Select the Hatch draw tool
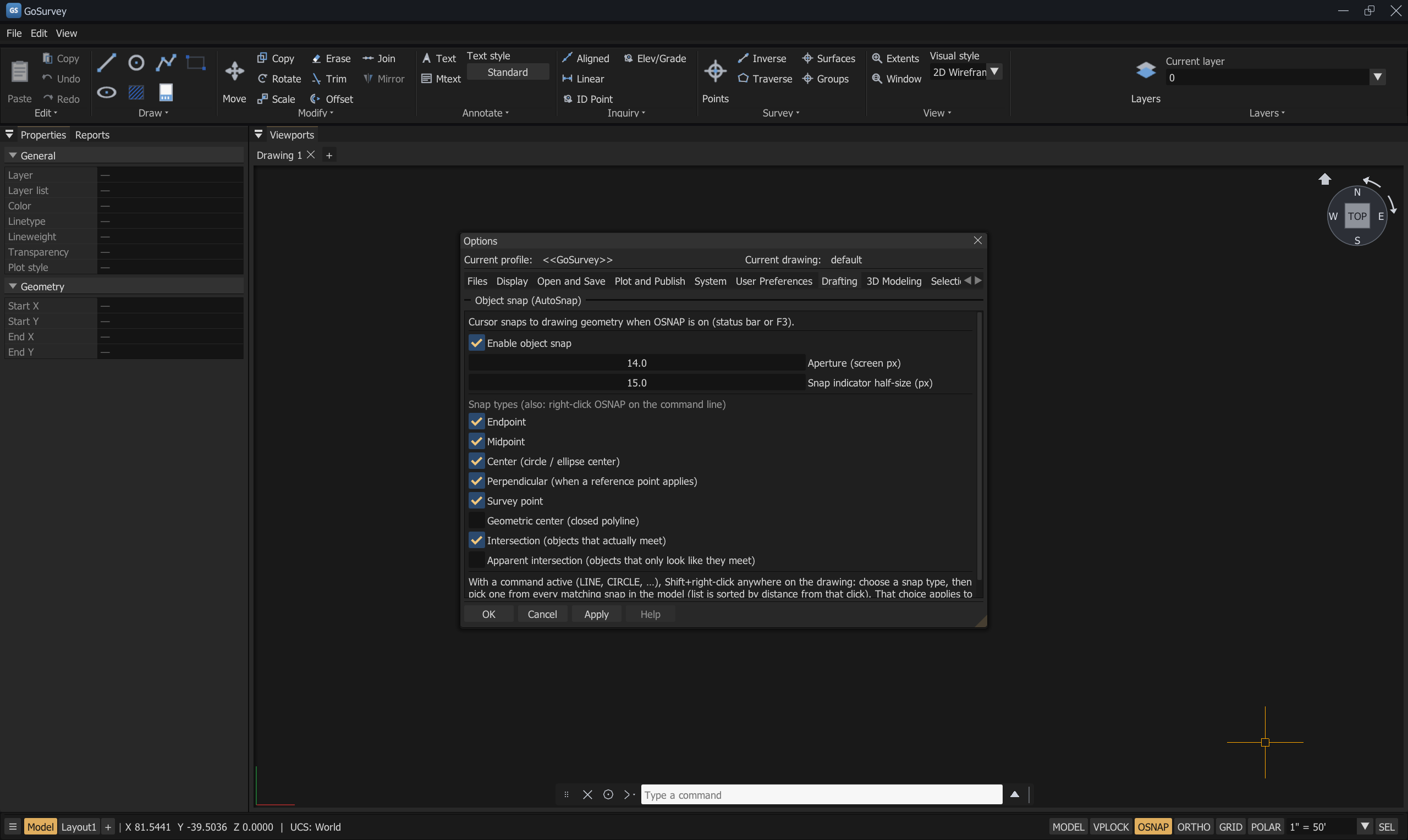1408x840 pixels. [x=136, y=92]
